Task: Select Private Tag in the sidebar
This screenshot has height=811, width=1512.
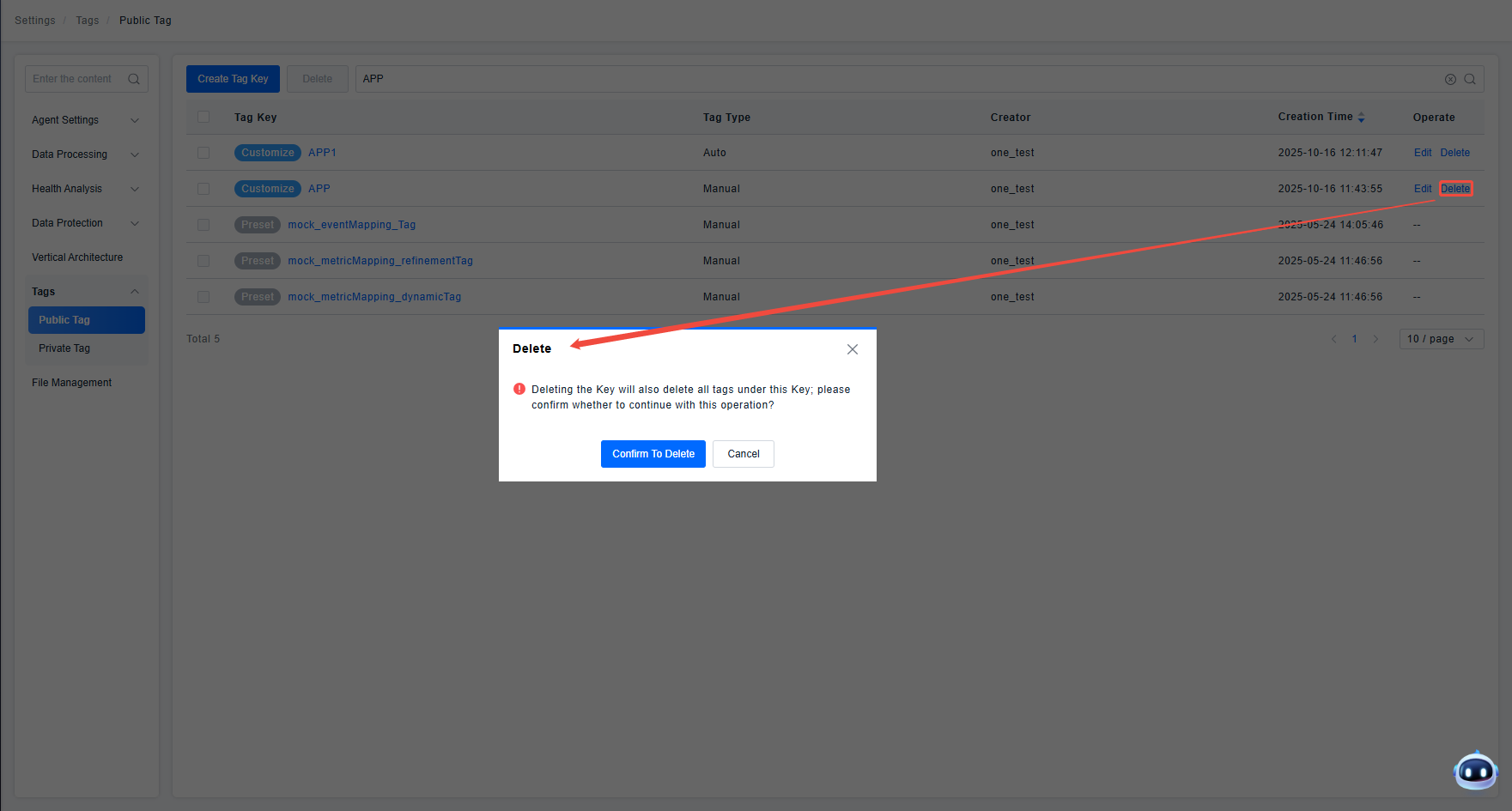Action: 64,348
